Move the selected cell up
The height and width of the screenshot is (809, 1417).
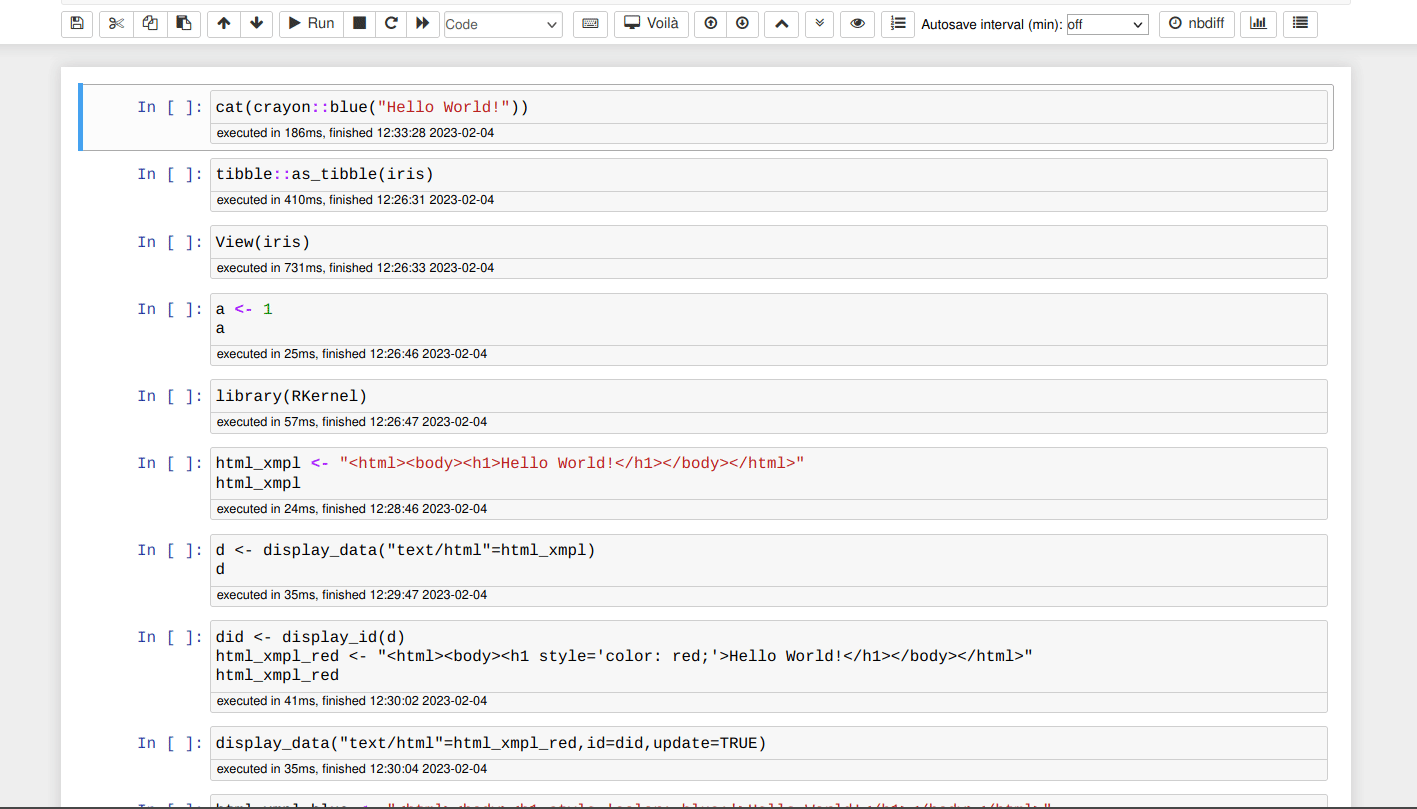(x=224, y=23)
